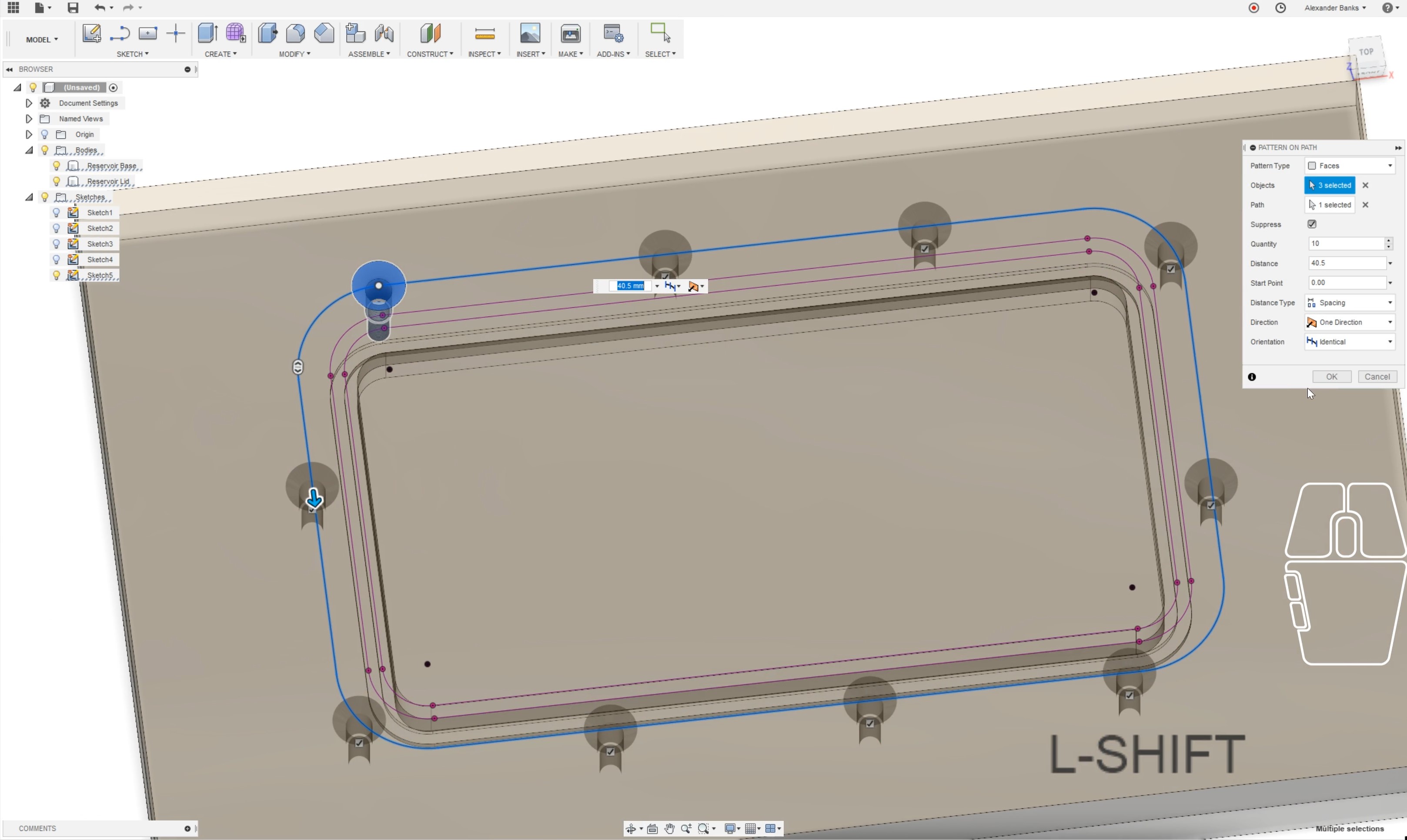
Task: Open the Orientation Identical dropdown
Action: coord(1349,342)
